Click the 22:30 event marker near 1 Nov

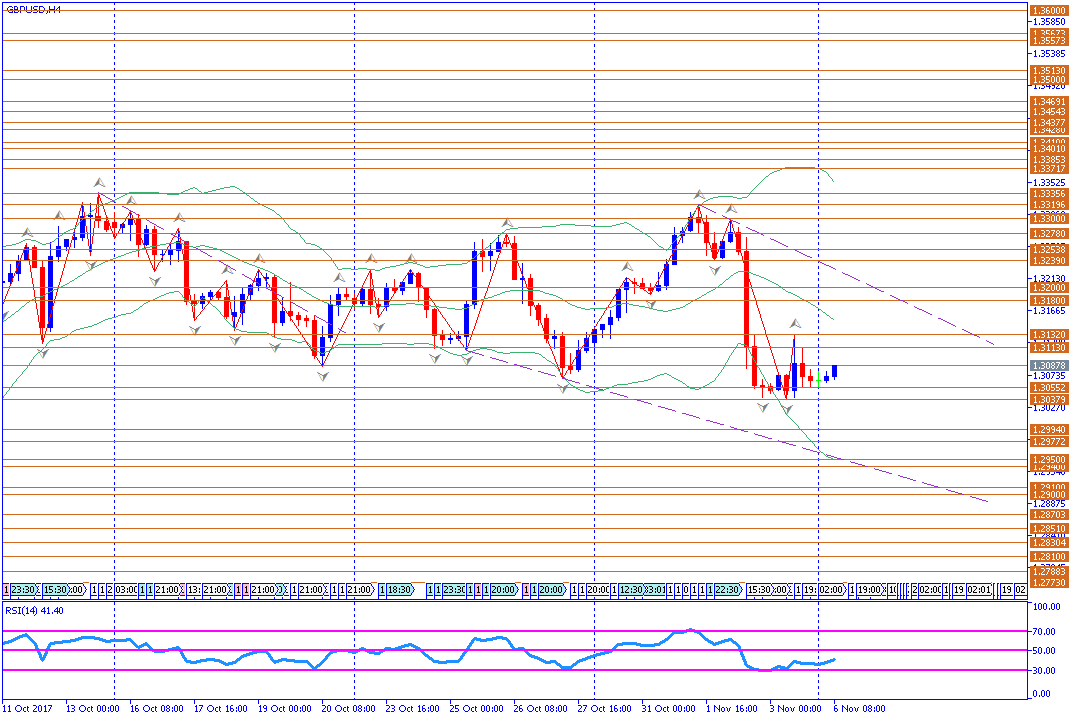click(x=728, y=590)
